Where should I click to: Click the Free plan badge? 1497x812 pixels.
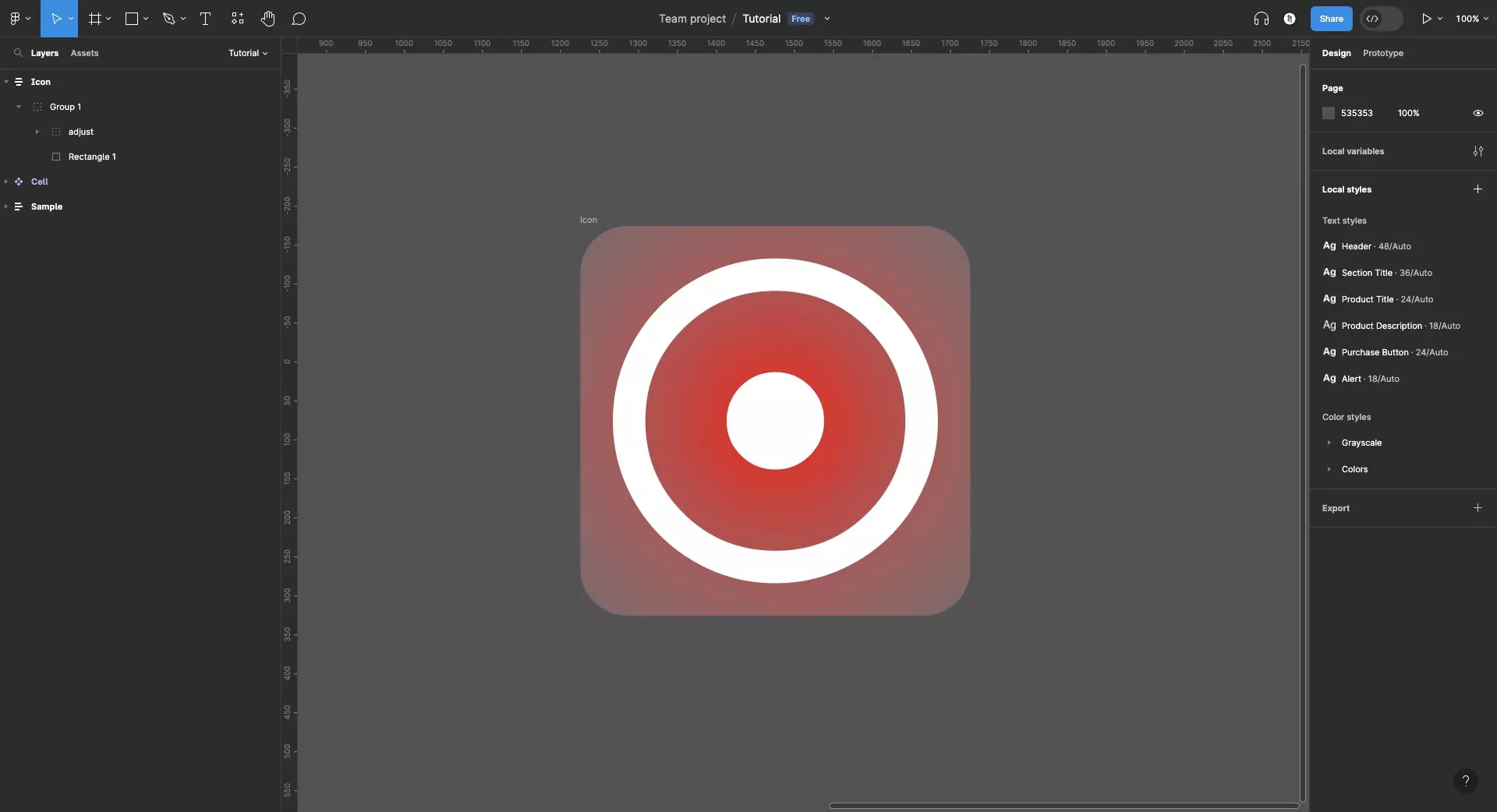tap(801, 19)
